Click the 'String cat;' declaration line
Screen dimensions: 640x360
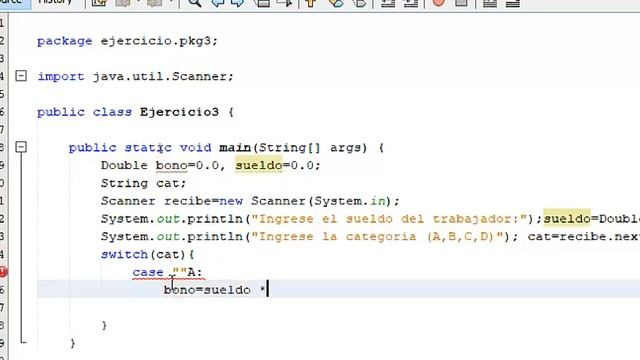[x=143, y=183]
